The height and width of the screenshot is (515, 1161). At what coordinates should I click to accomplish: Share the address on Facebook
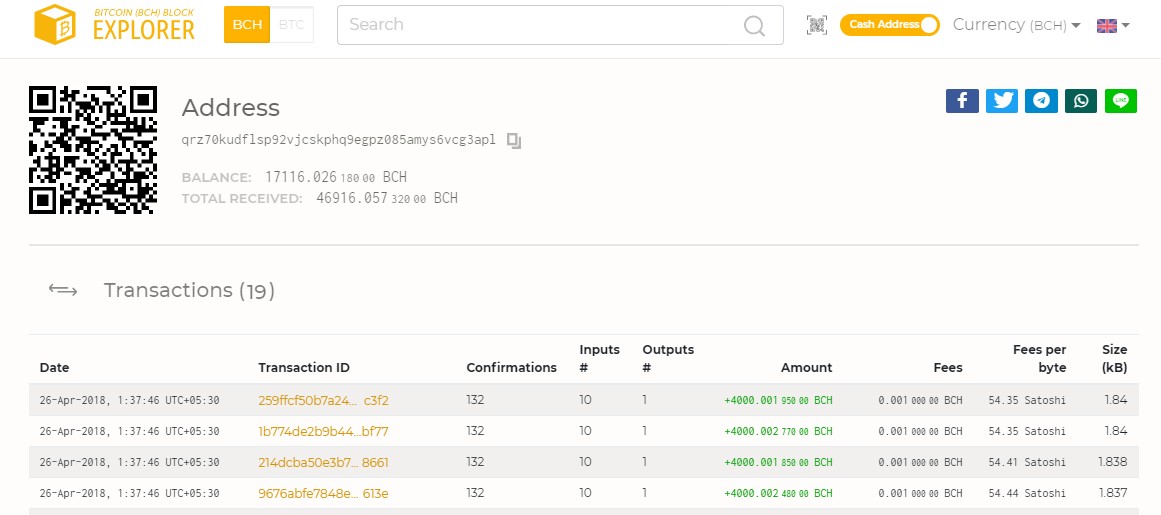tap(962, 101)
